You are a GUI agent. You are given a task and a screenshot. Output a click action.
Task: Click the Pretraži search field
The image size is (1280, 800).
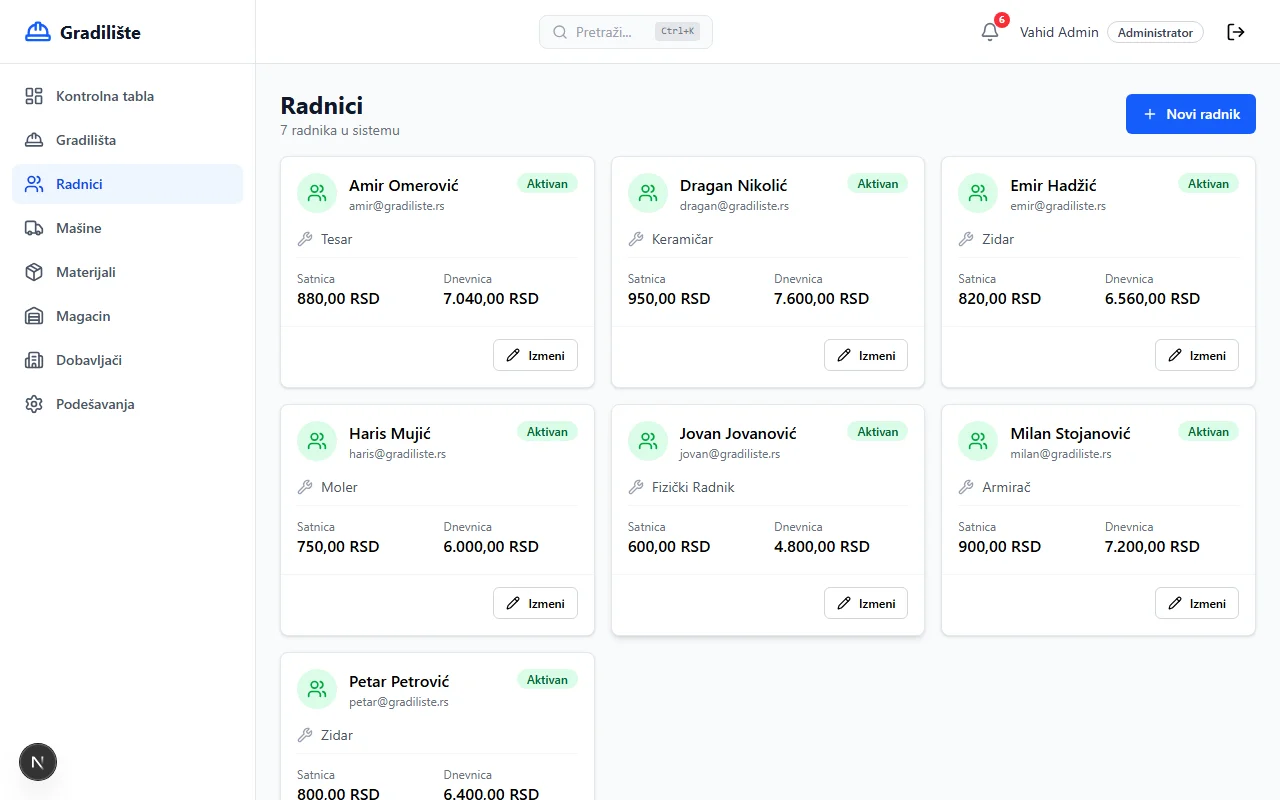[x=625, y=32]
